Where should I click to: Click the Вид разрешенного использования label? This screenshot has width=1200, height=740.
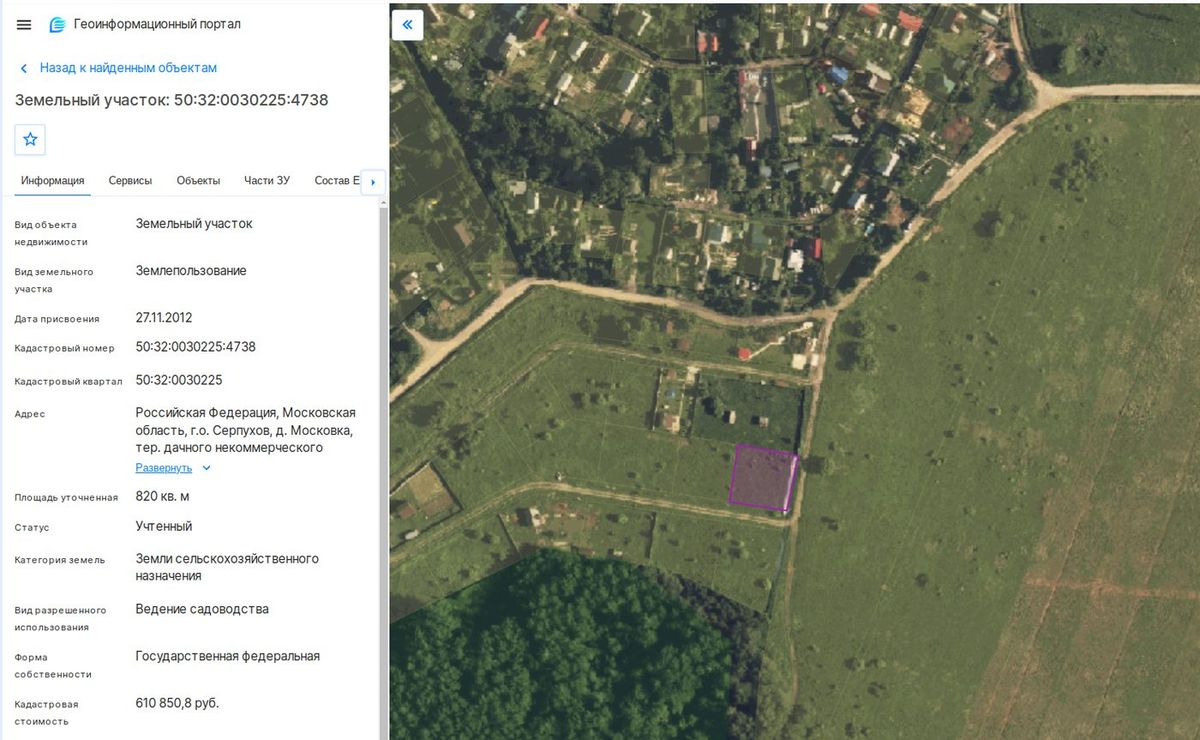[x=60, y=619]
